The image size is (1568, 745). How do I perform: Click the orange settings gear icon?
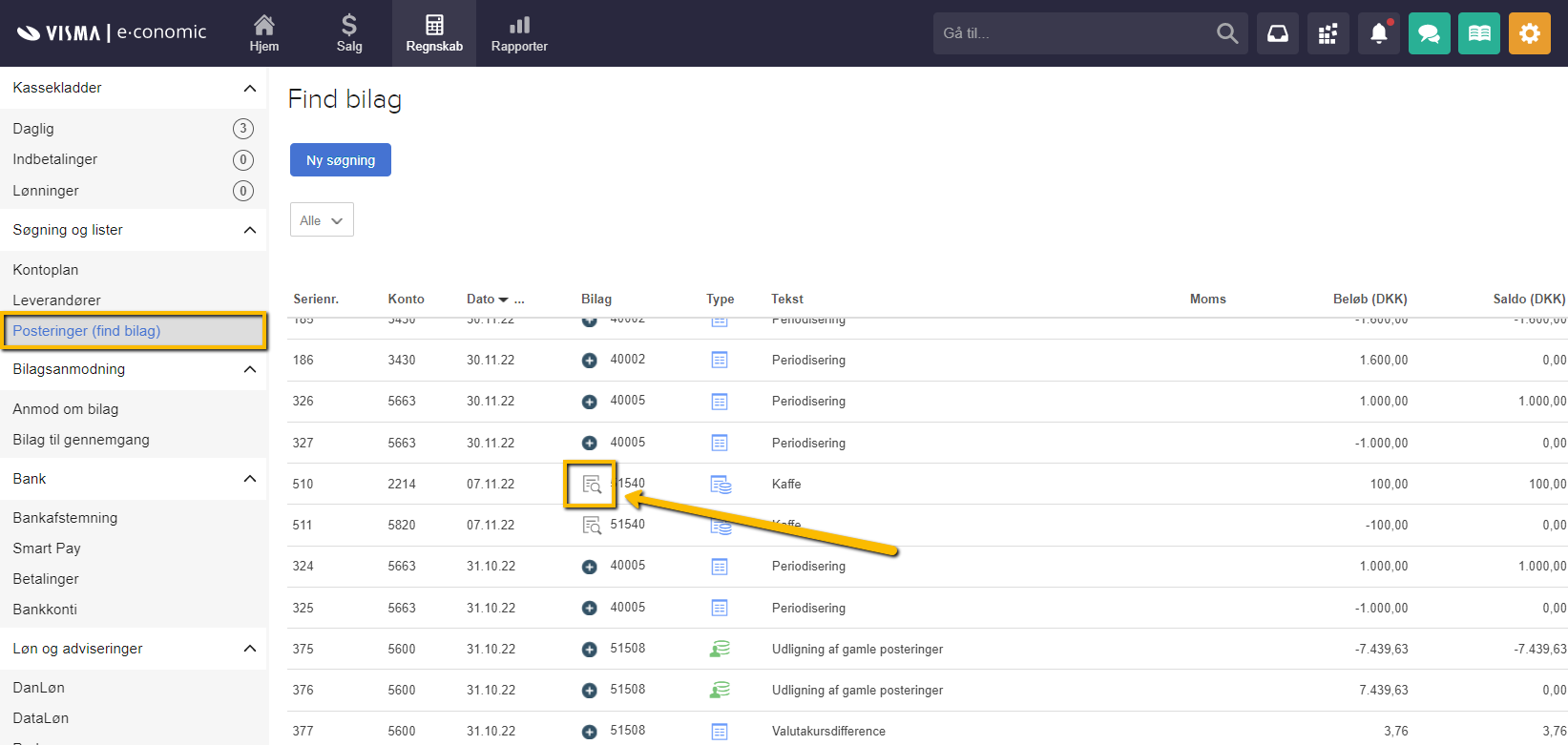[x=1529, y=33]
